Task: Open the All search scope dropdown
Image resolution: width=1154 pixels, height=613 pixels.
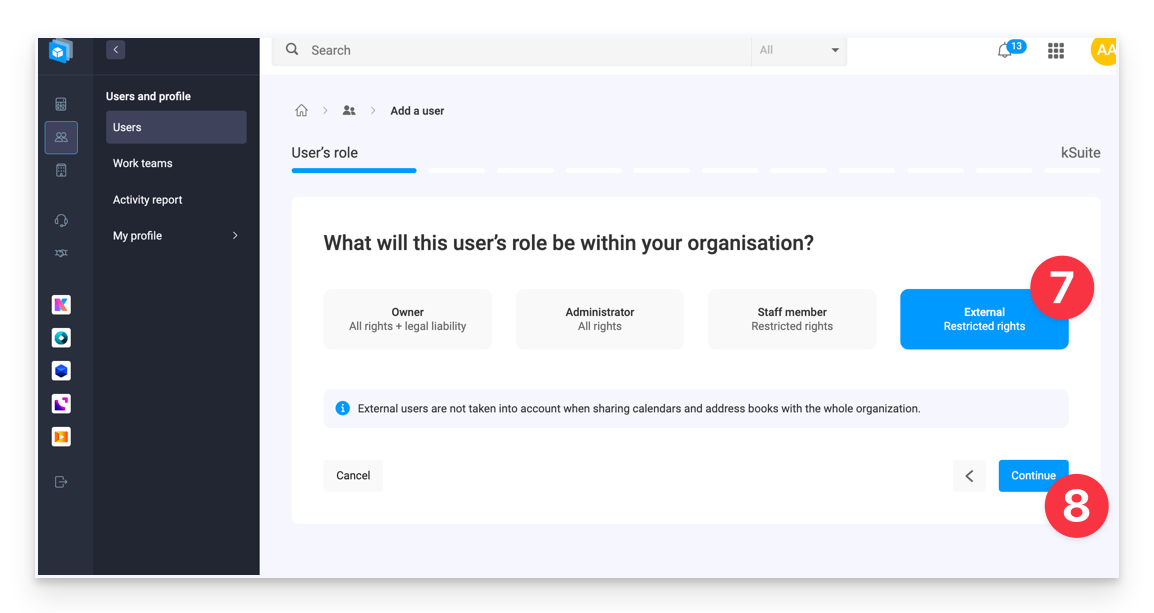Action: coord(798,50)
